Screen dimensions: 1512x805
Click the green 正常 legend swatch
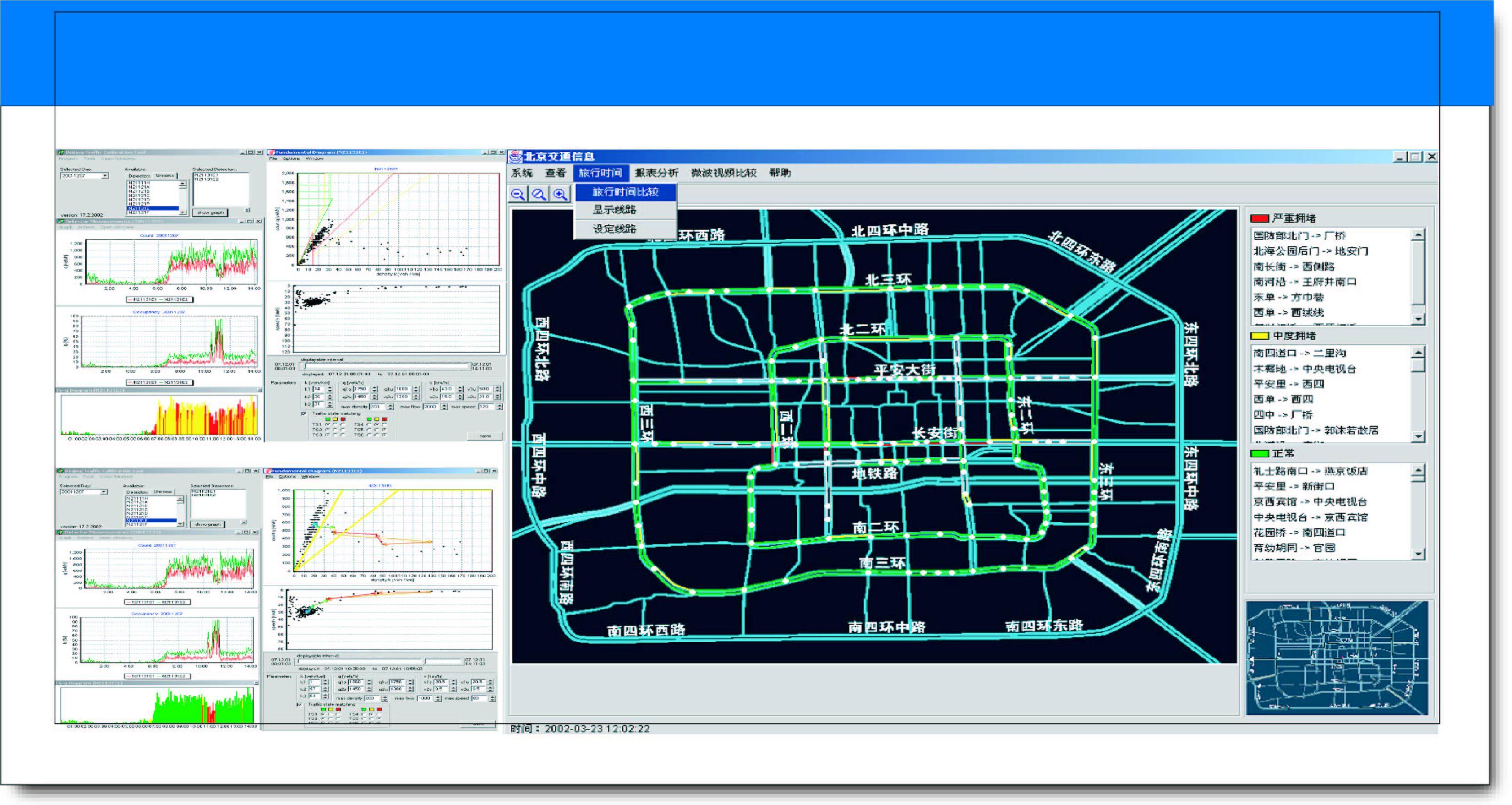point(1260,453)
